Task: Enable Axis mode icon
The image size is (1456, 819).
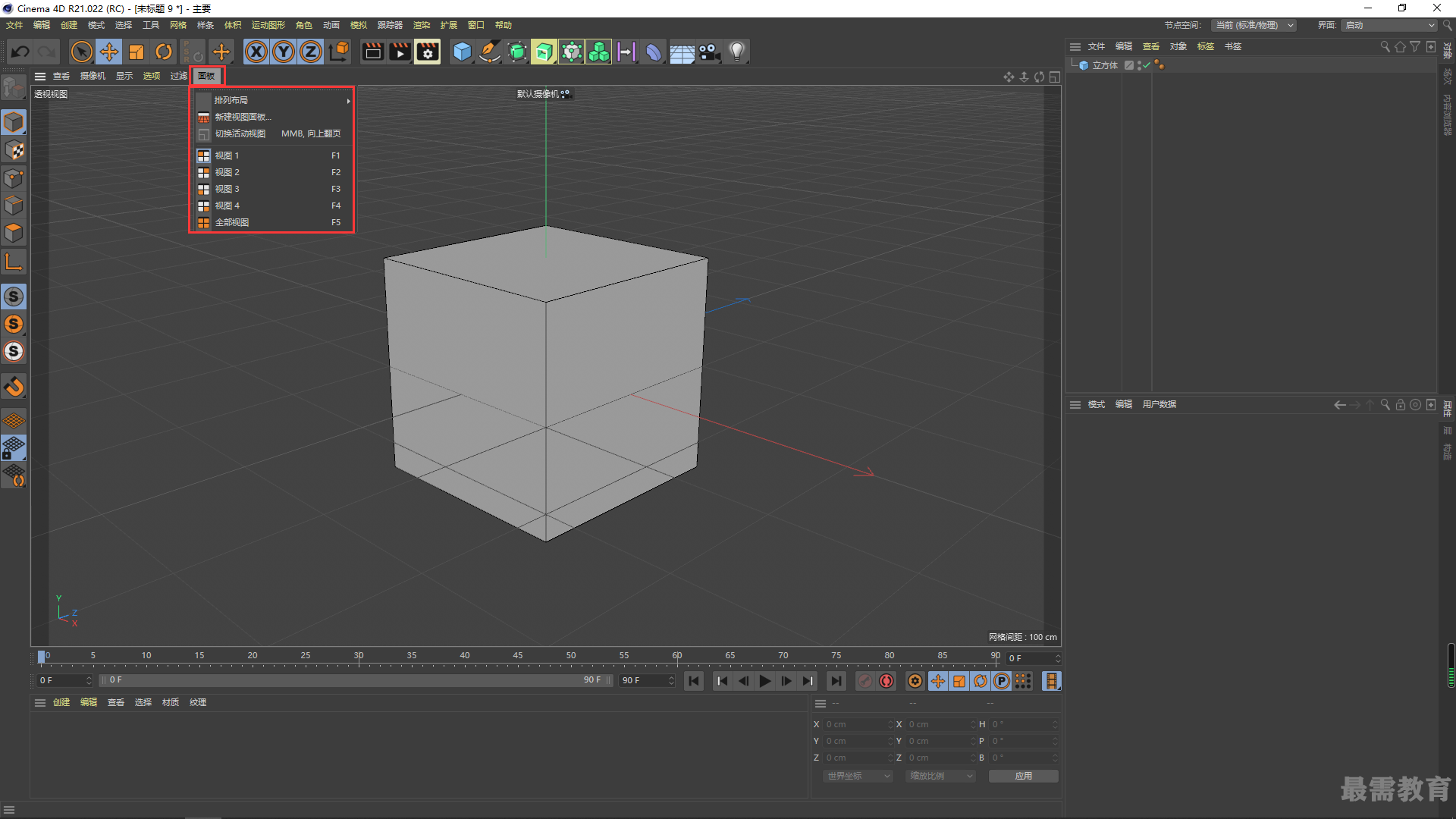Action: coord(14,262)
